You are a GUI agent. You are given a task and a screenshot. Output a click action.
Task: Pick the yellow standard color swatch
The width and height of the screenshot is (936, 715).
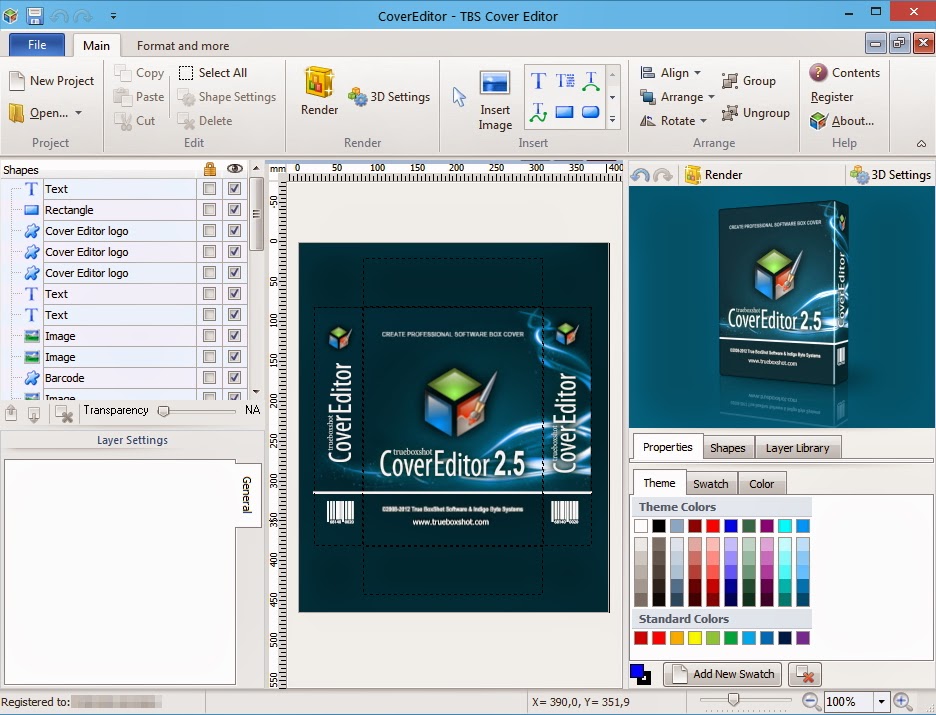click(695, 638)
